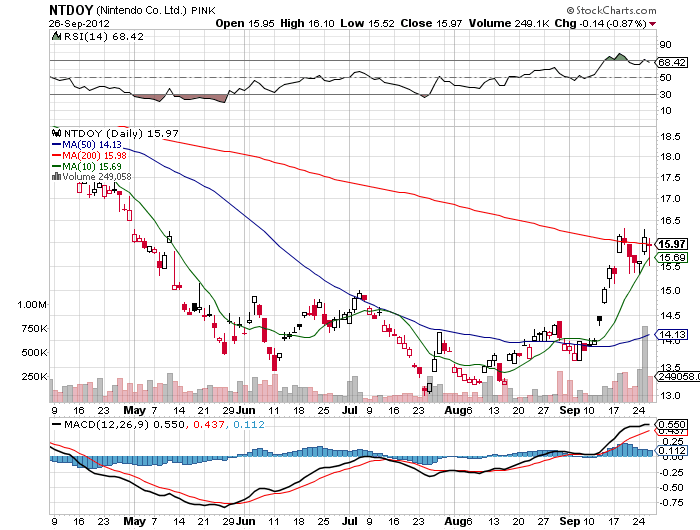Click the Sep label on the price chart axis
This screenshot has width=700, height=530.
pyautogui.click(x=569, y=410)
